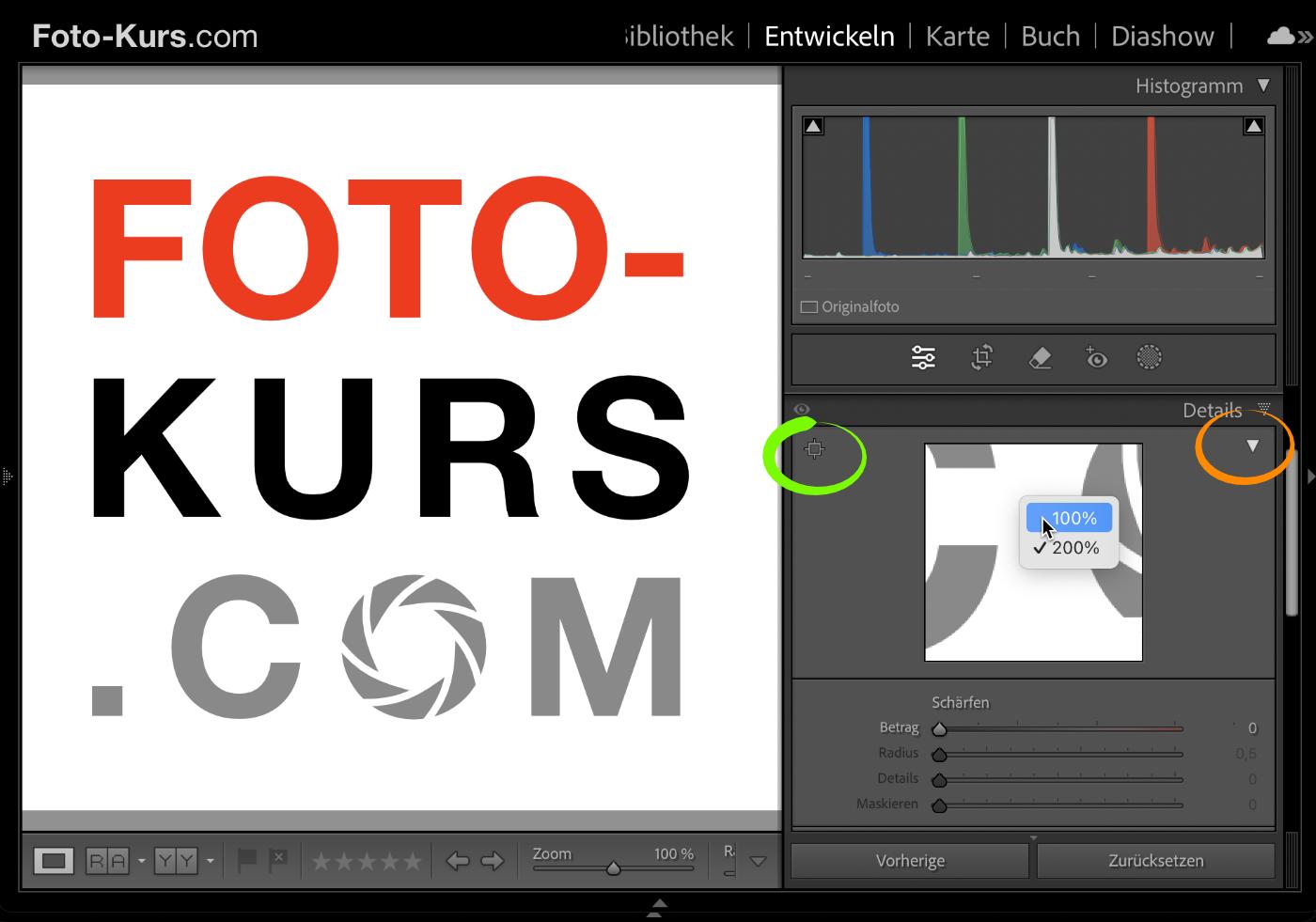Go to the previous photo arrow
Image resolution: width=1316 pixels, height=922 pixels.
click(x=457, y=861)
